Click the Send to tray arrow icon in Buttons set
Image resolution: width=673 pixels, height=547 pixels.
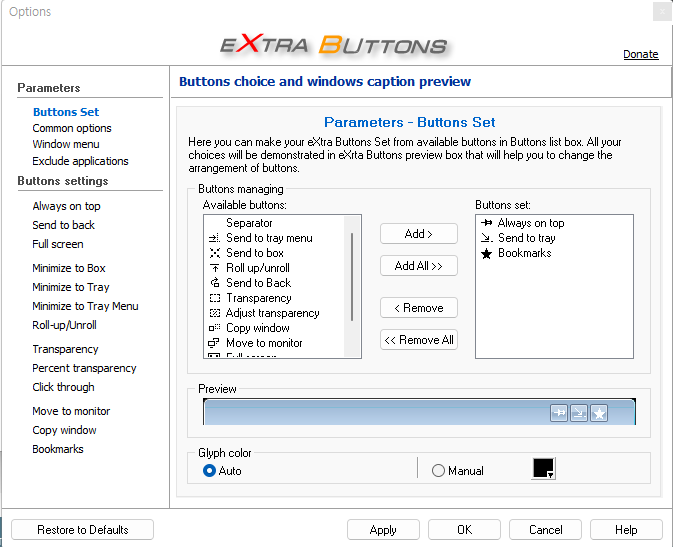click(487, 238)
